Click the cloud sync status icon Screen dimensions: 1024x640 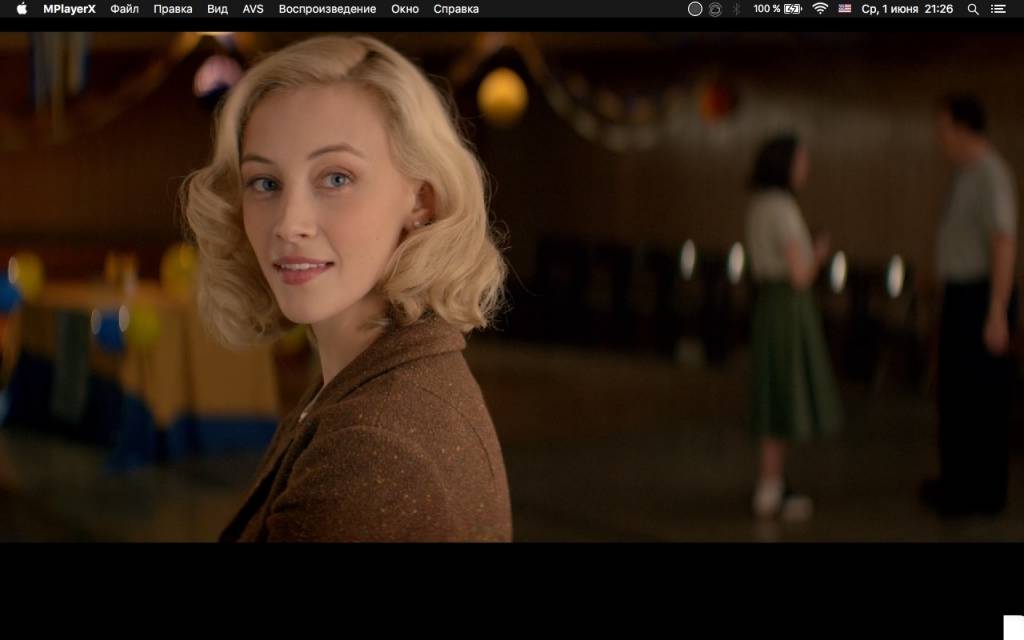(715, 9)
